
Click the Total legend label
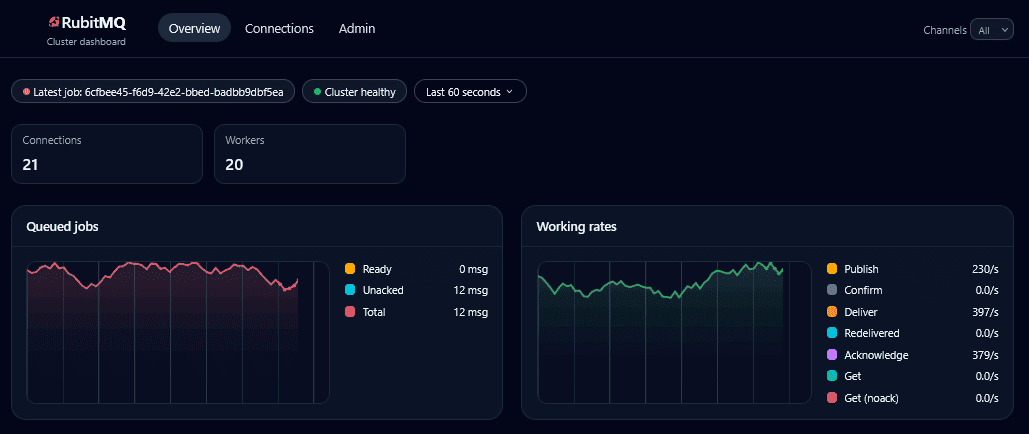tap(374, 312)
